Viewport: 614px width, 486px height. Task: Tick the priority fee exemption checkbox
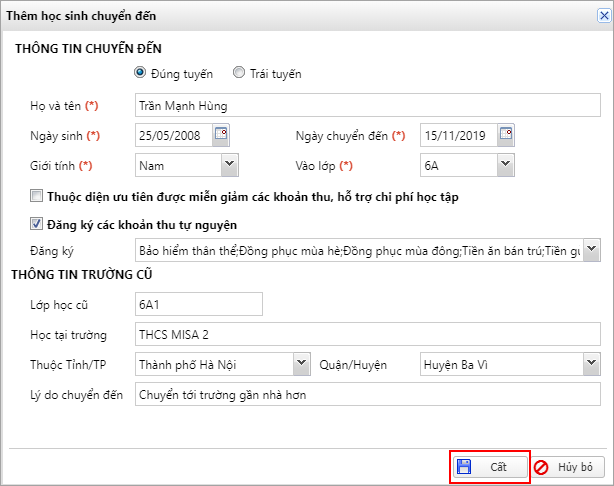[37, 196]
